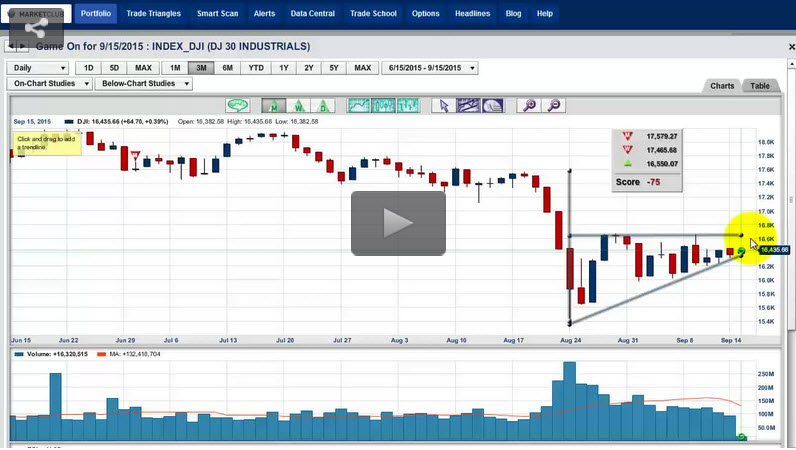Image resolution: width=796 pixels, height=450 pixels.
Task: Open the Data Central link
Action: click(313, 14)
